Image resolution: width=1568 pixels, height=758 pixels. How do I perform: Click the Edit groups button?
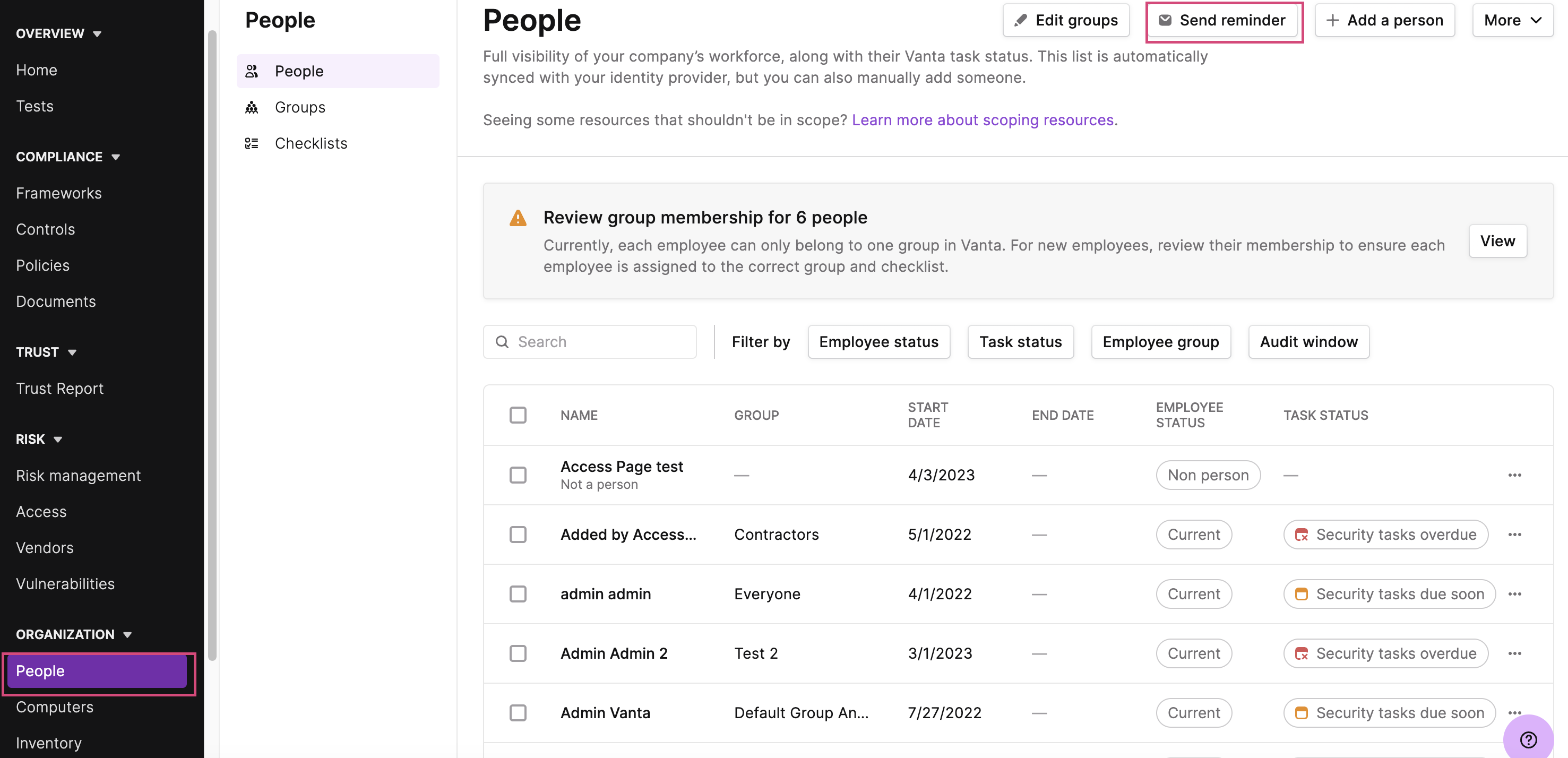[x=1066, y=20]
